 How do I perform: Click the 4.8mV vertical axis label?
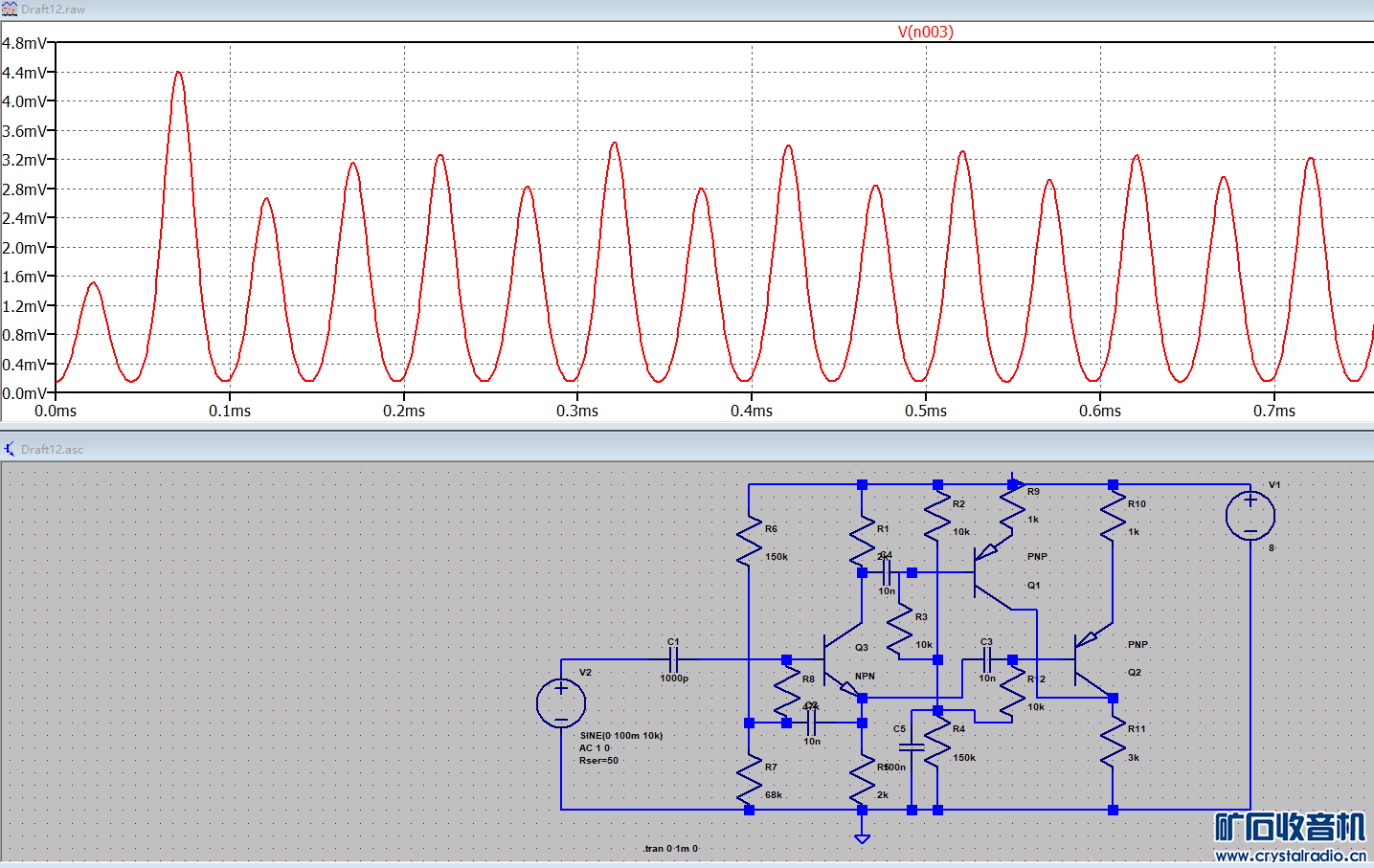pos(24,43)
